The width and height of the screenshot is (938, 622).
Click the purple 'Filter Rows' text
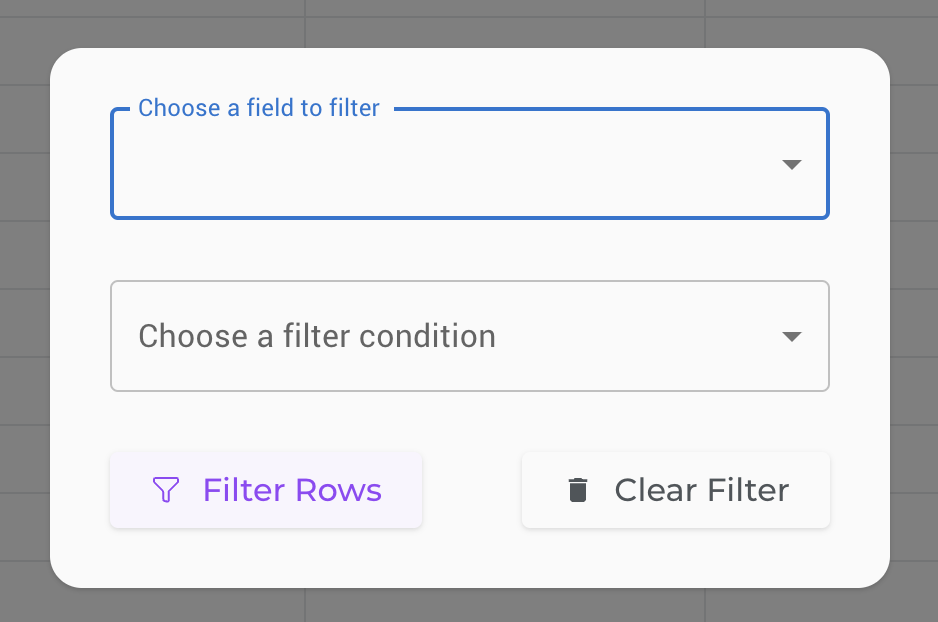click(x=292, y=490)
